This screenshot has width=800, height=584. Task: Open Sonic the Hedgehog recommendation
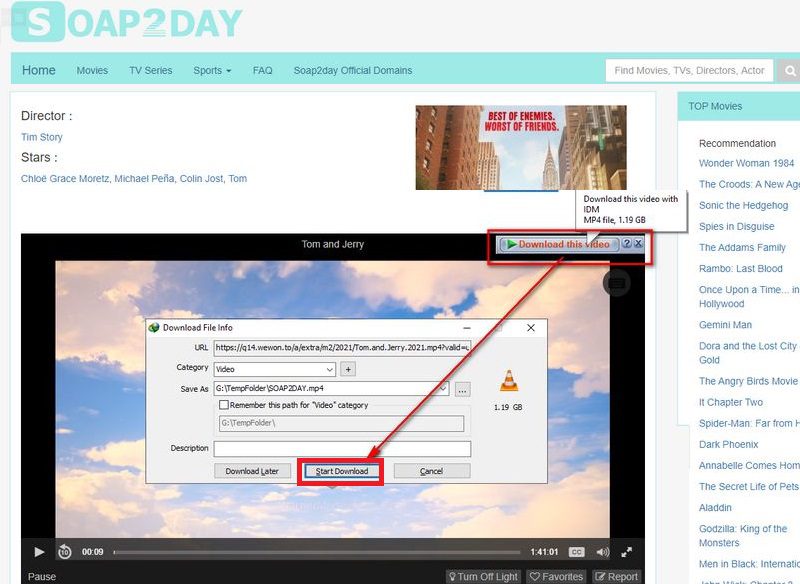coord(743,205)
